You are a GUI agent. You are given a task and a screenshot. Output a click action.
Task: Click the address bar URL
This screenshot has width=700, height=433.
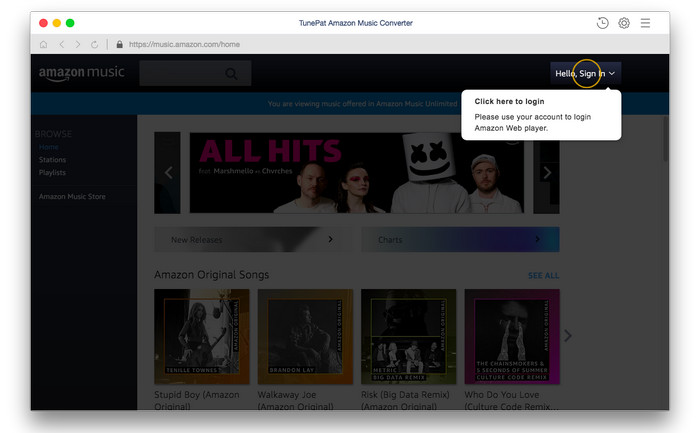coord(184,44)
